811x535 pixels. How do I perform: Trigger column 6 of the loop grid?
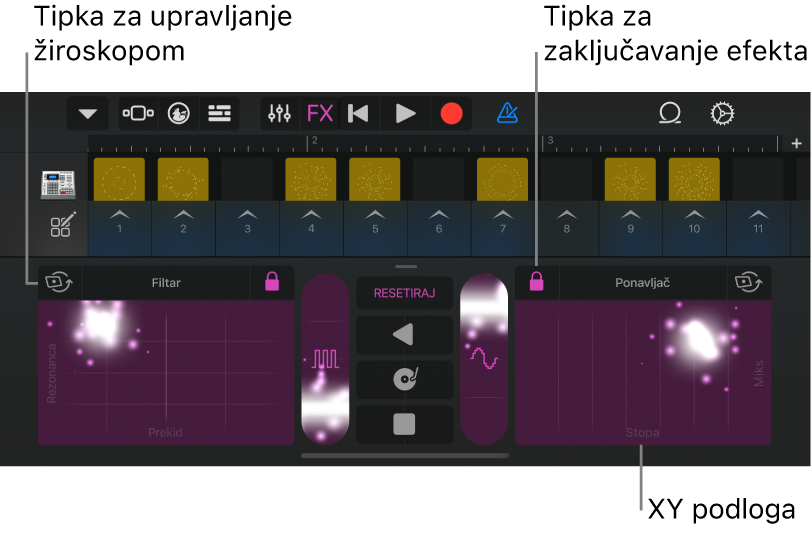point(439,228)
